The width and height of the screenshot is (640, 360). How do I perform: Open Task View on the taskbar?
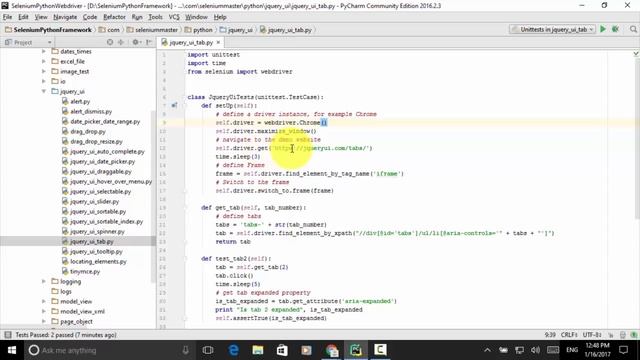(x=208, y=350)
